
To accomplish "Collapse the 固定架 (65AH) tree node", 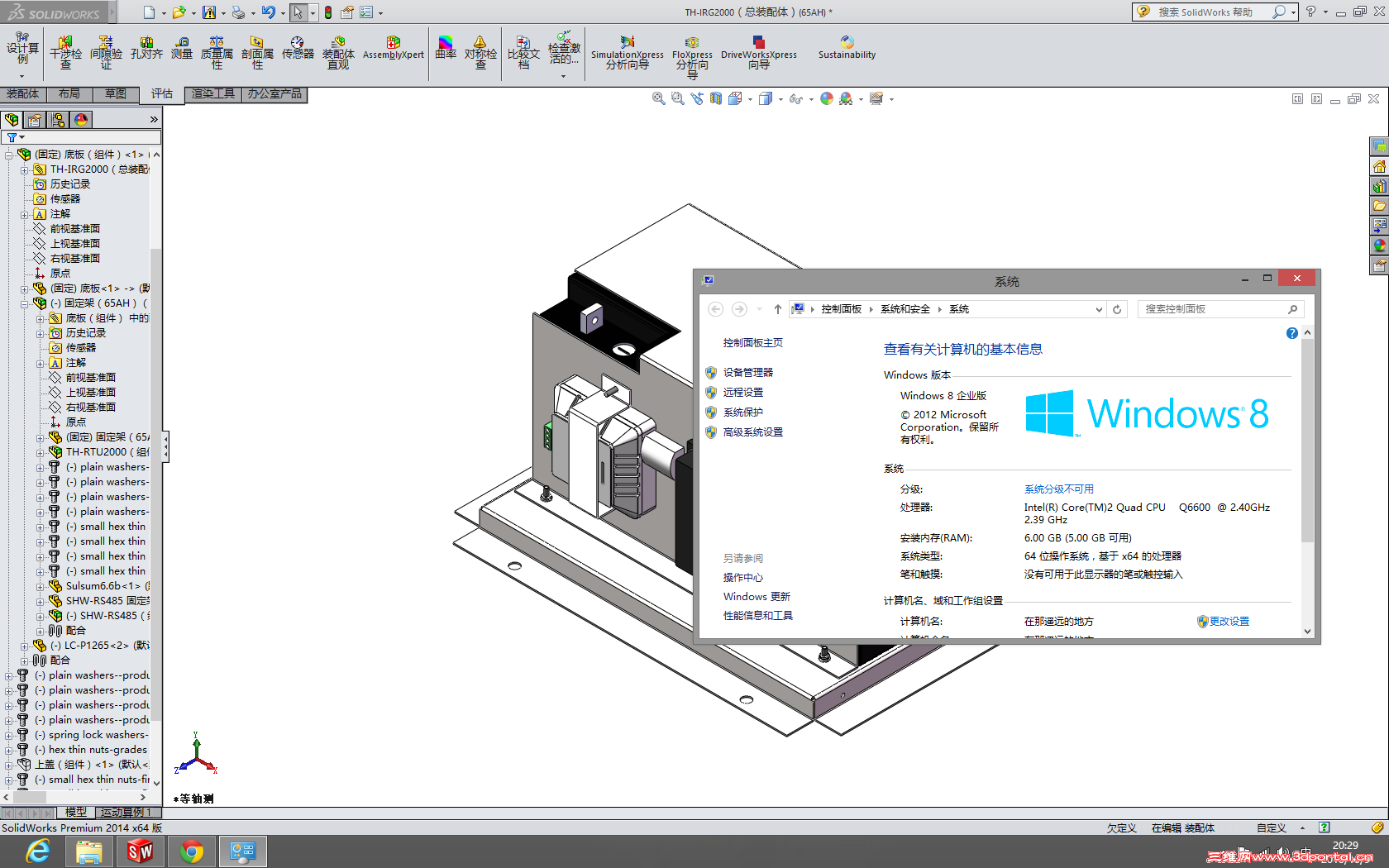I will 25,303.
